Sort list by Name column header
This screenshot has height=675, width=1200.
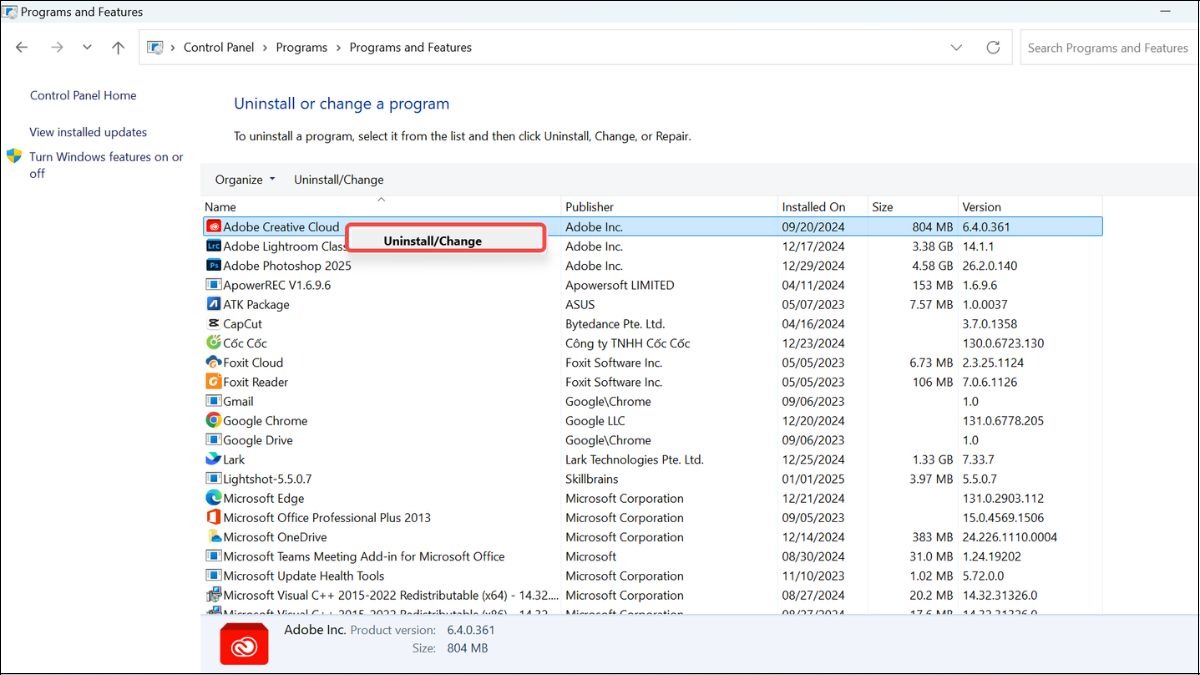click(x=381, y=207)
